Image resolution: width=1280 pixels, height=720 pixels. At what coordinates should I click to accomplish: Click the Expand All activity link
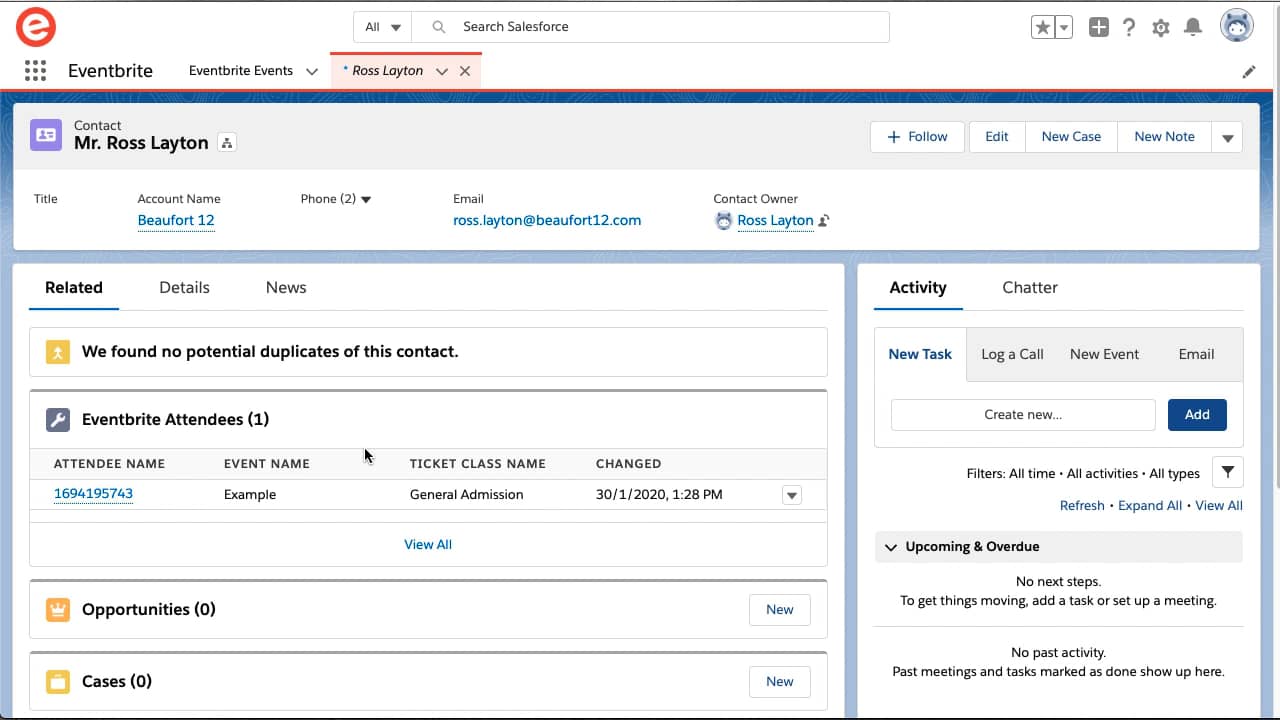1150,506
